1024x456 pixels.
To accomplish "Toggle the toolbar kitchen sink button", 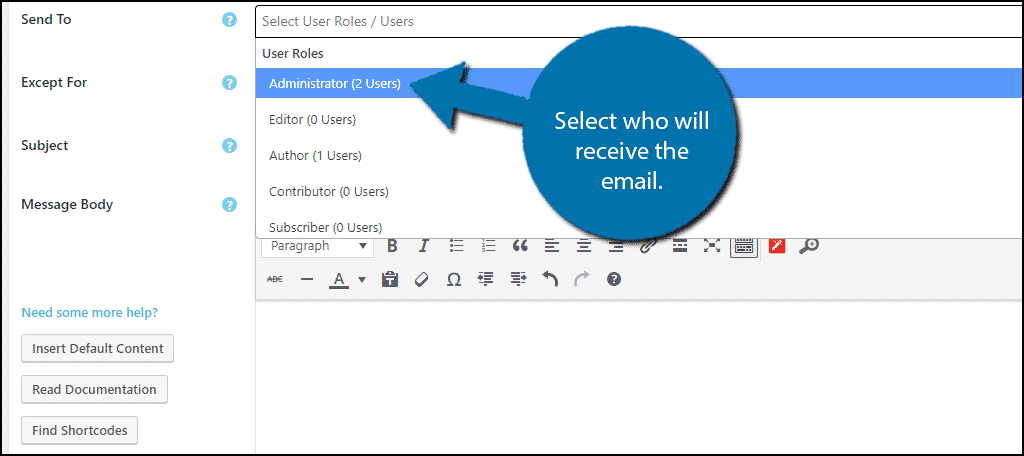I will (x=744, y=246).
